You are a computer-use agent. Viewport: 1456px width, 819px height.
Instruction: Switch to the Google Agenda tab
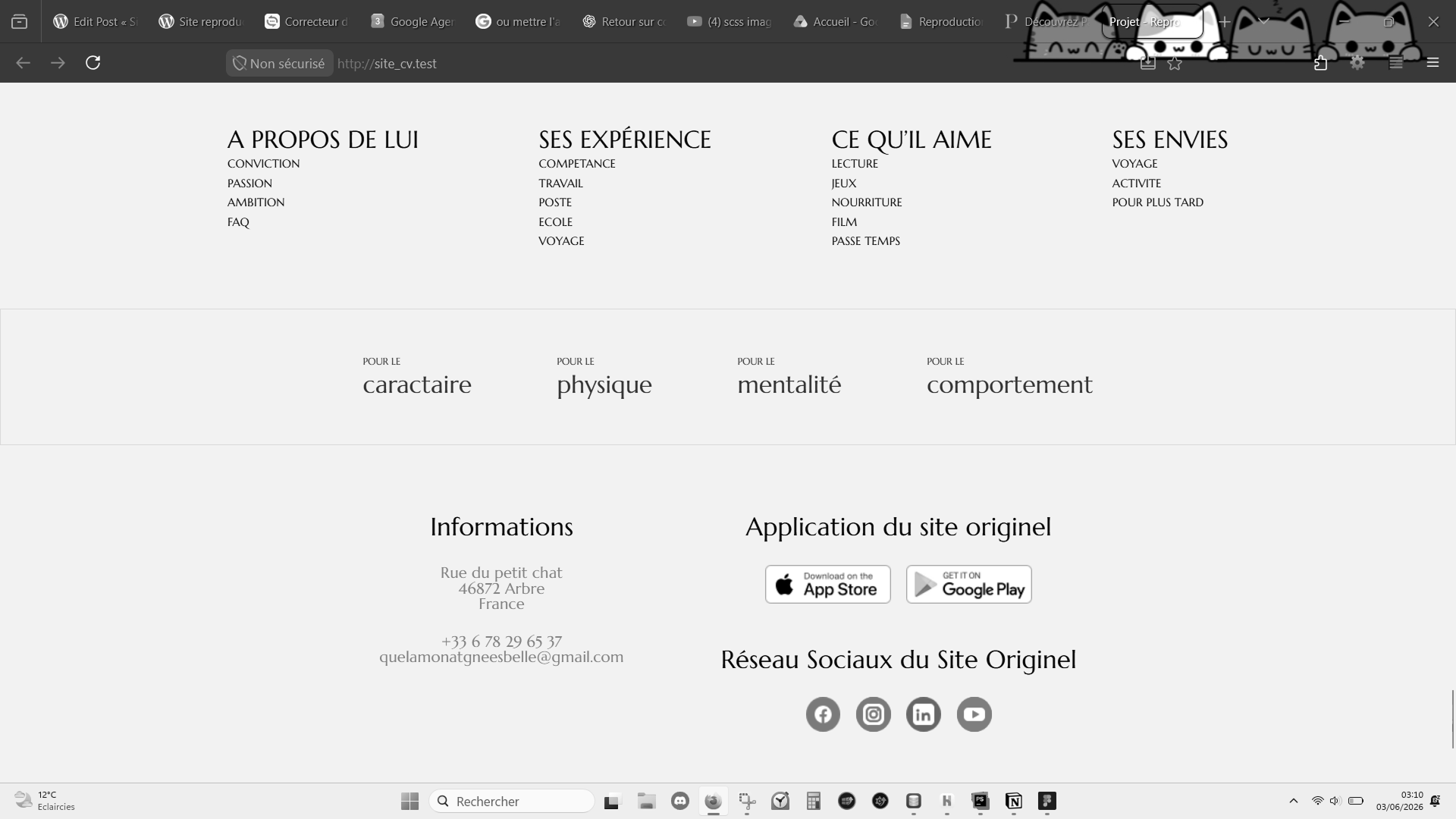coord(412,22)
